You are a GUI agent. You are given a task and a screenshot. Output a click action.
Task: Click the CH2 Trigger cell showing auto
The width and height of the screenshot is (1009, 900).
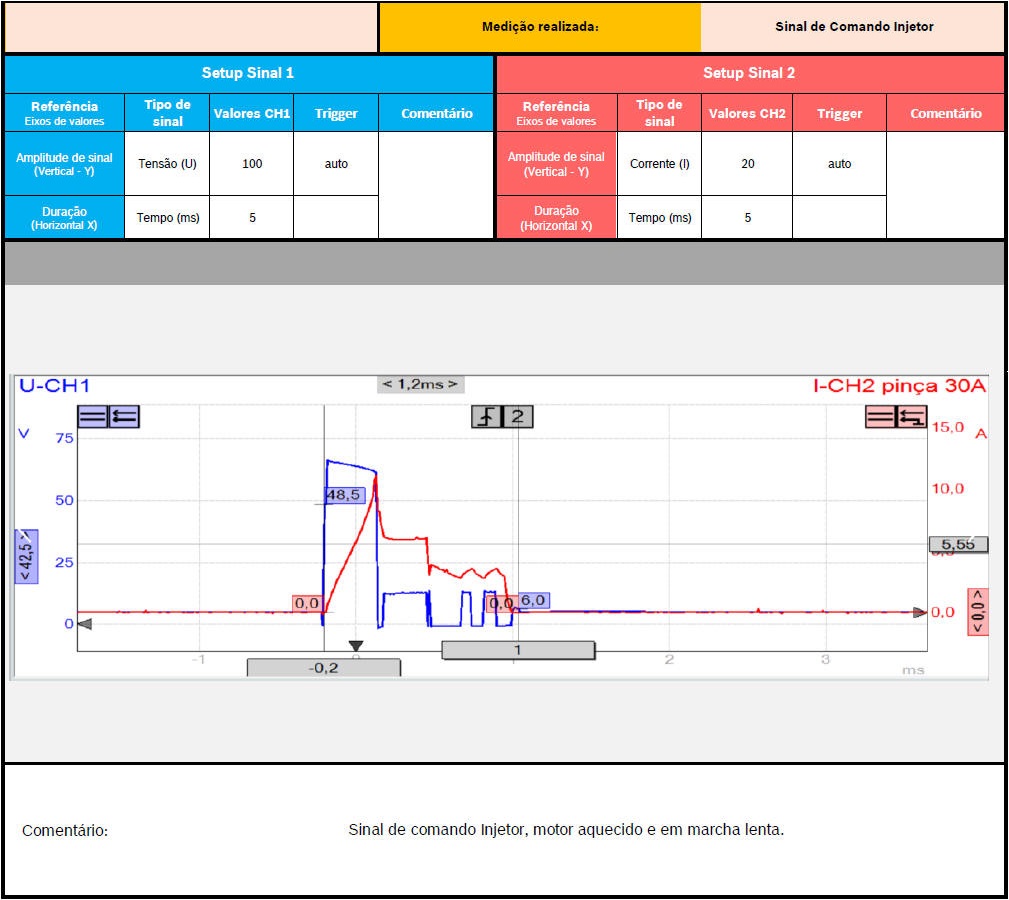tap(839, 163)
